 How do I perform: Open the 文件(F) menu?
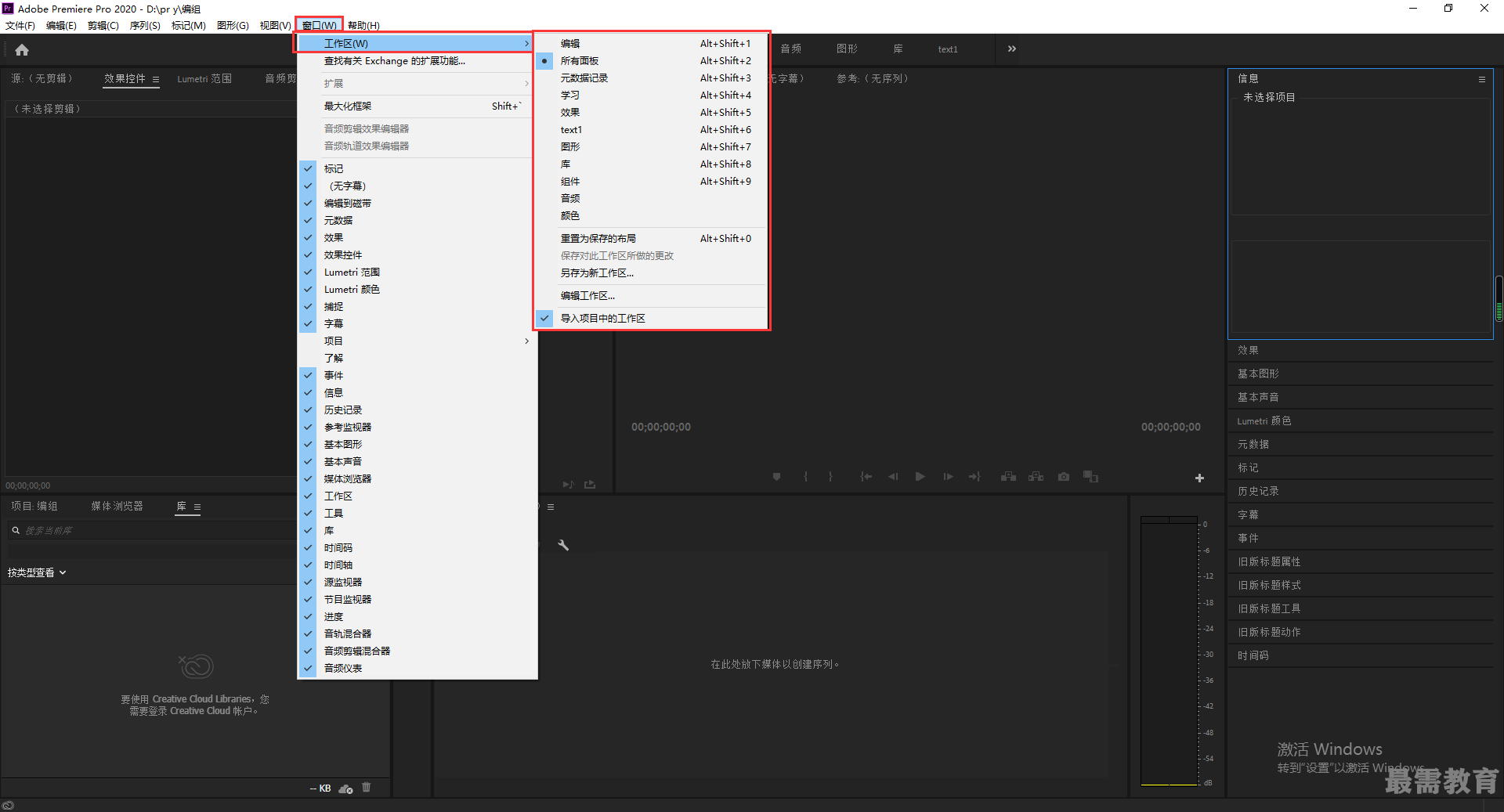tap(20, 25)
